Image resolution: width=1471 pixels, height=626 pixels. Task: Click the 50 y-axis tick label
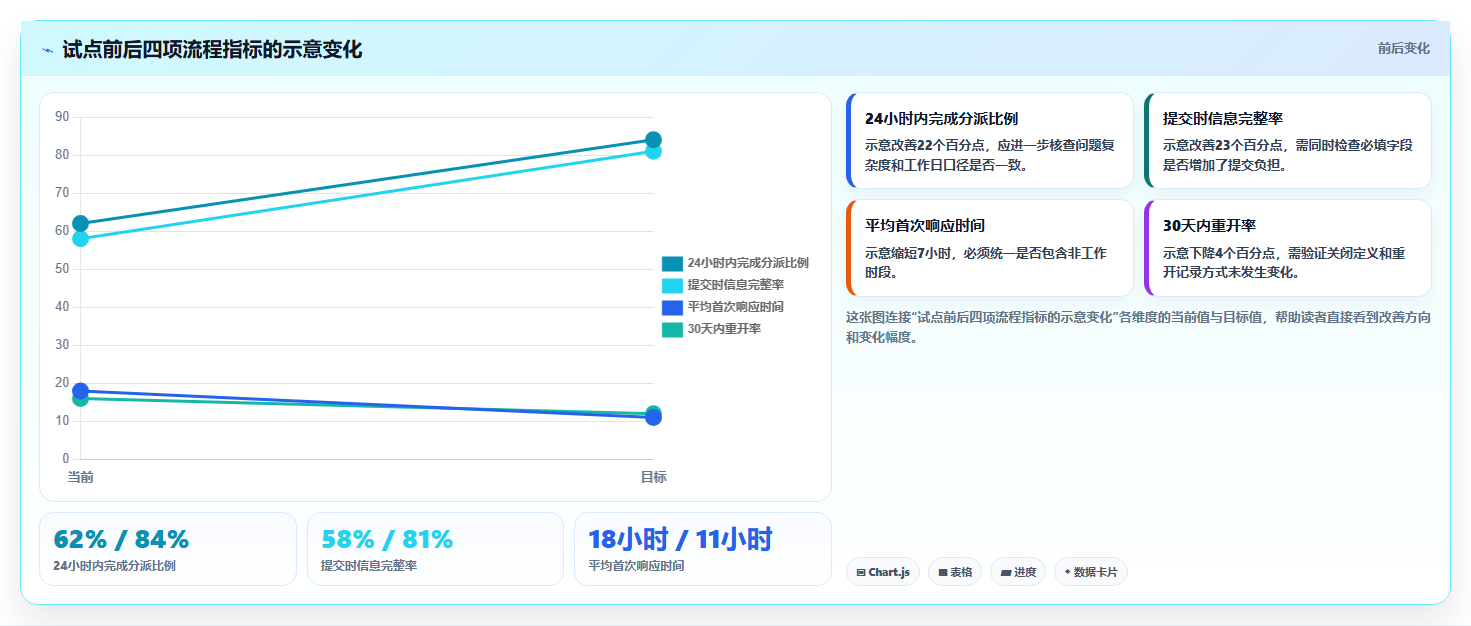(62, 269)
